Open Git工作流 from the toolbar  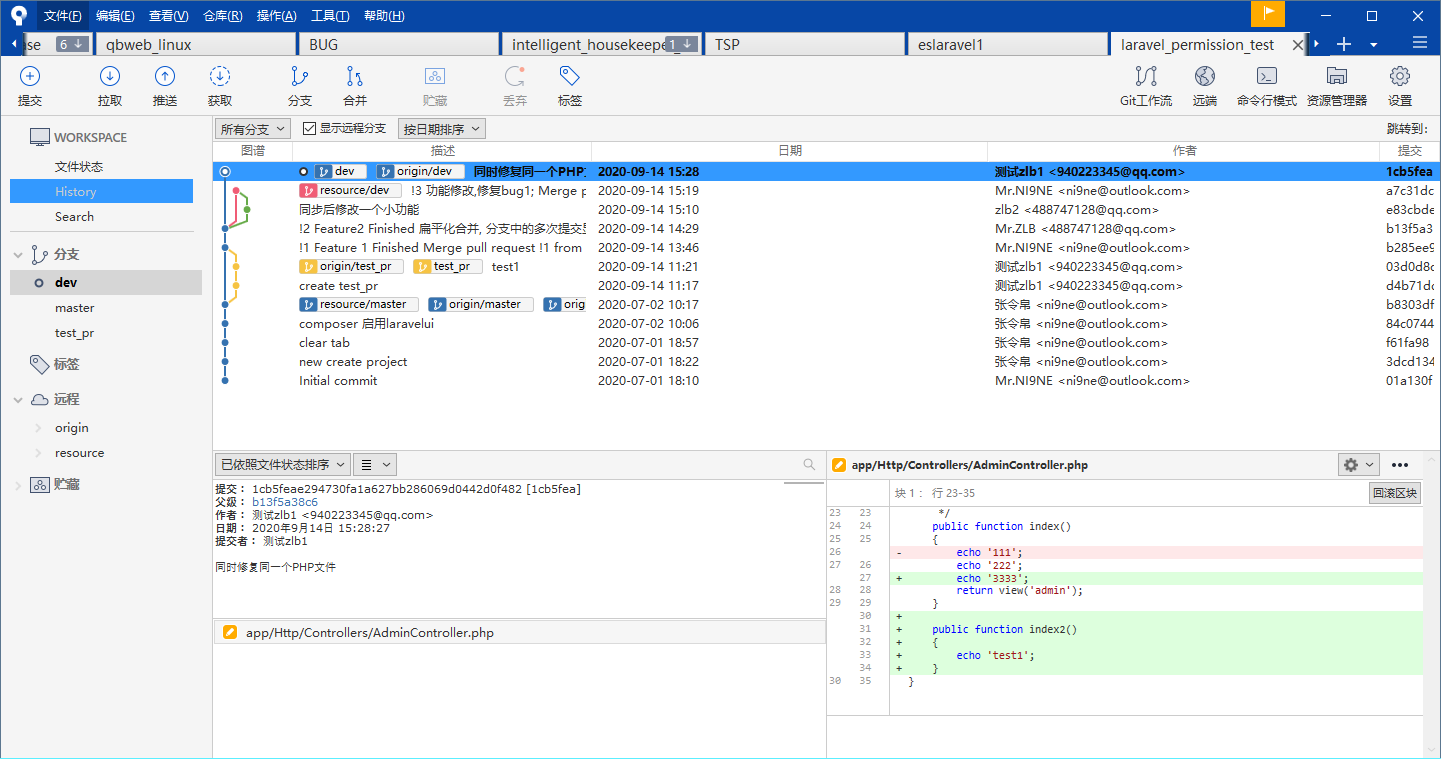point(1145,77)
